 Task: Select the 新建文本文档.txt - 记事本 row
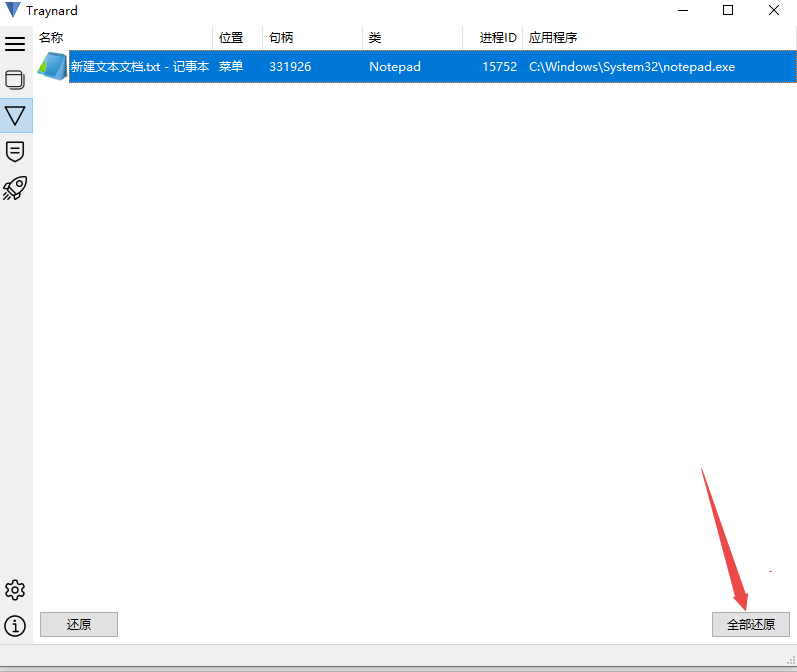[x=140, y=67]
